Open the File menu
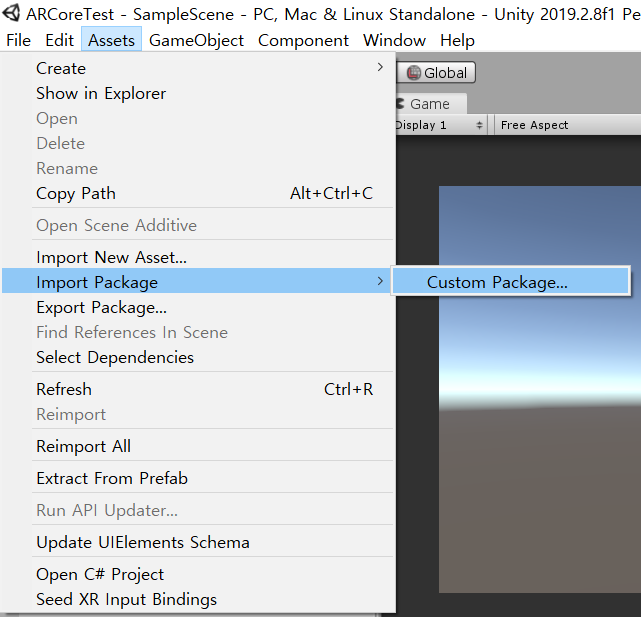 (18, 40)
